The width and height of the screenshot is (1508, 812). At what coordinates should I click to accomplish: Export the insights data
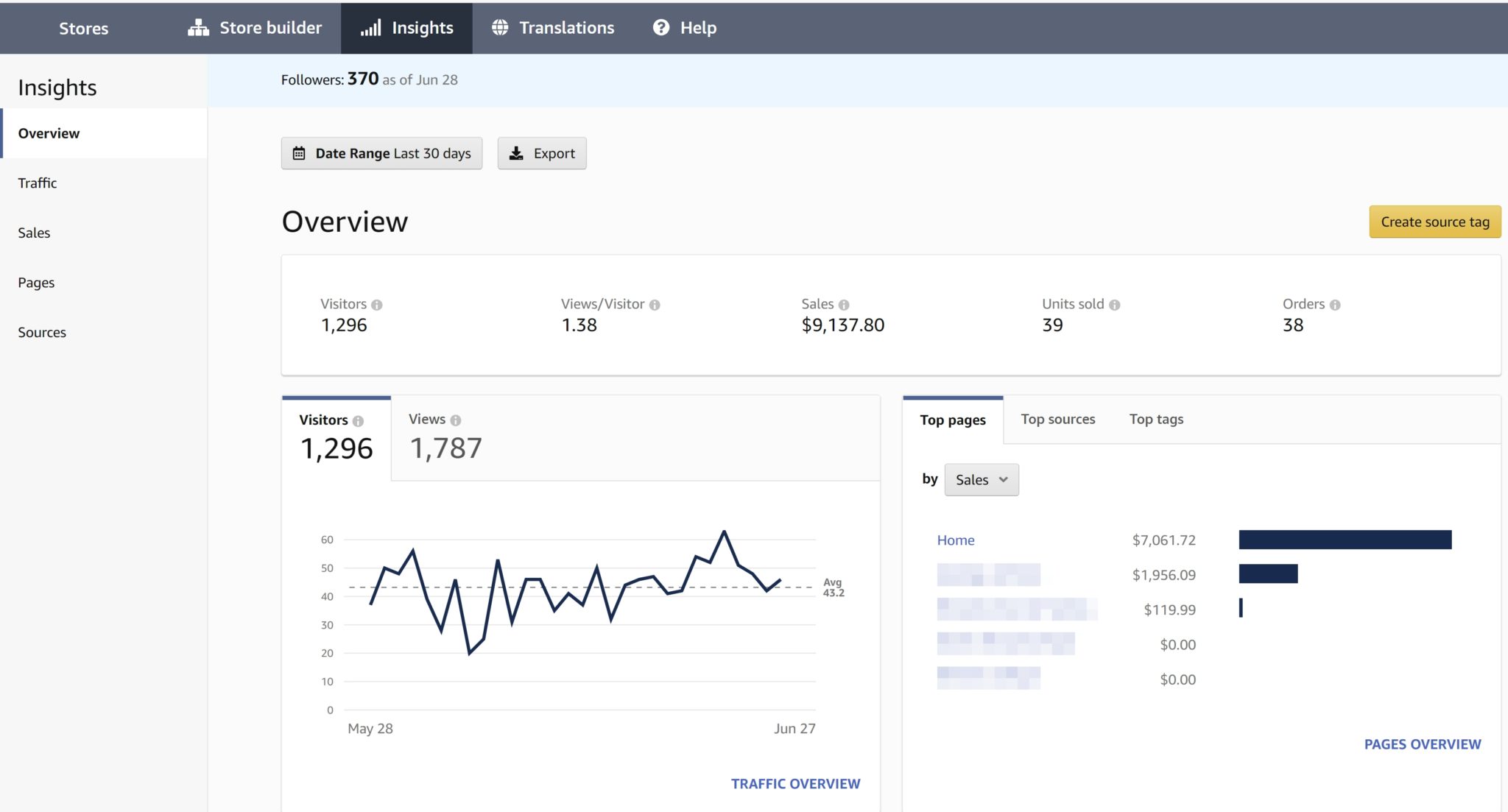tap(542, 153)
